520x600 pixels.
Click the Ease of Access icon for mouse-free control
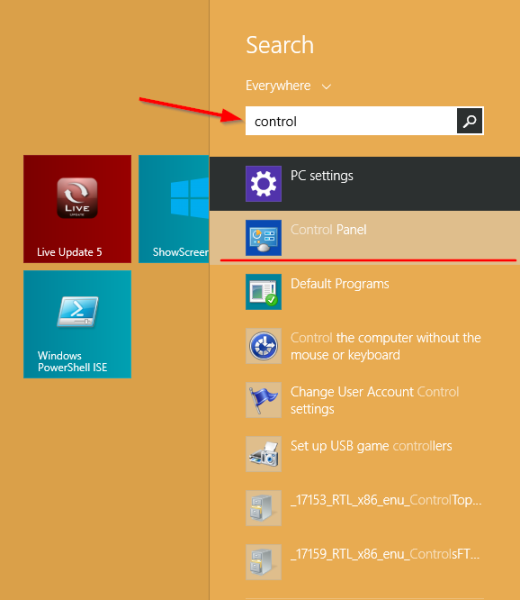pos(264,346)
